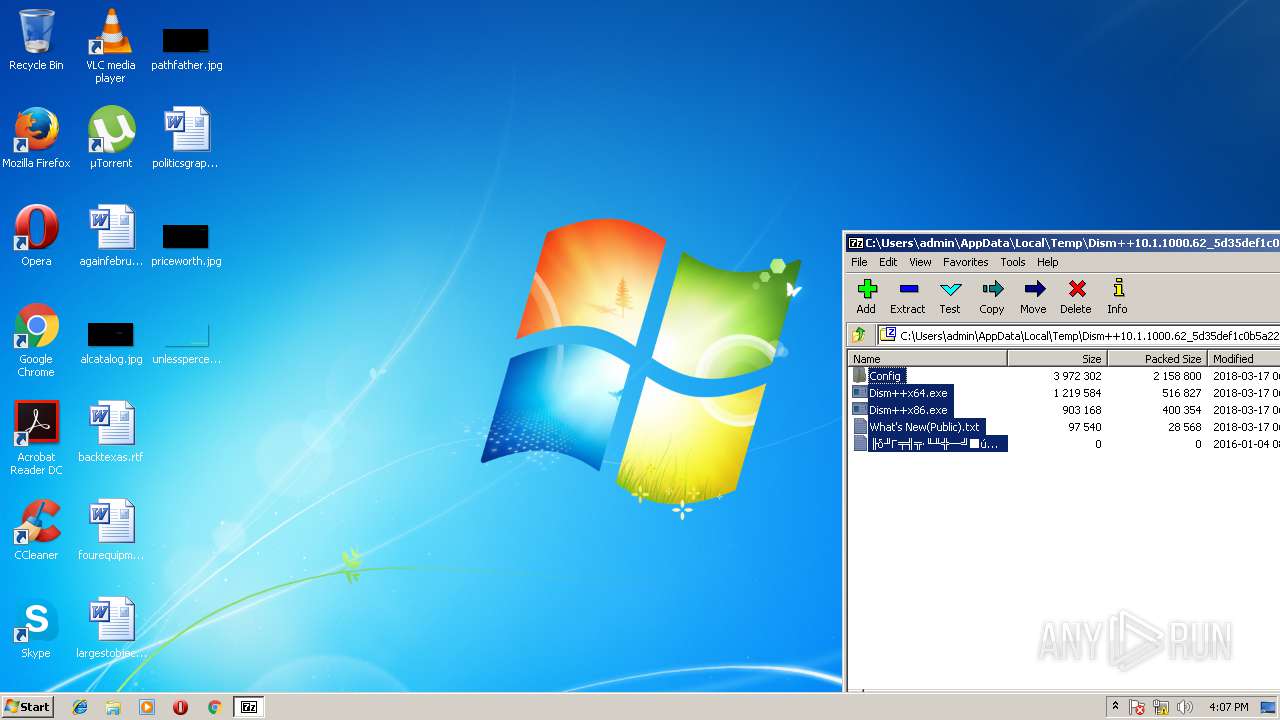Select backtexas.rtf on the desktop
Viewport: 1280px width, 720px height.
(110, 432)
